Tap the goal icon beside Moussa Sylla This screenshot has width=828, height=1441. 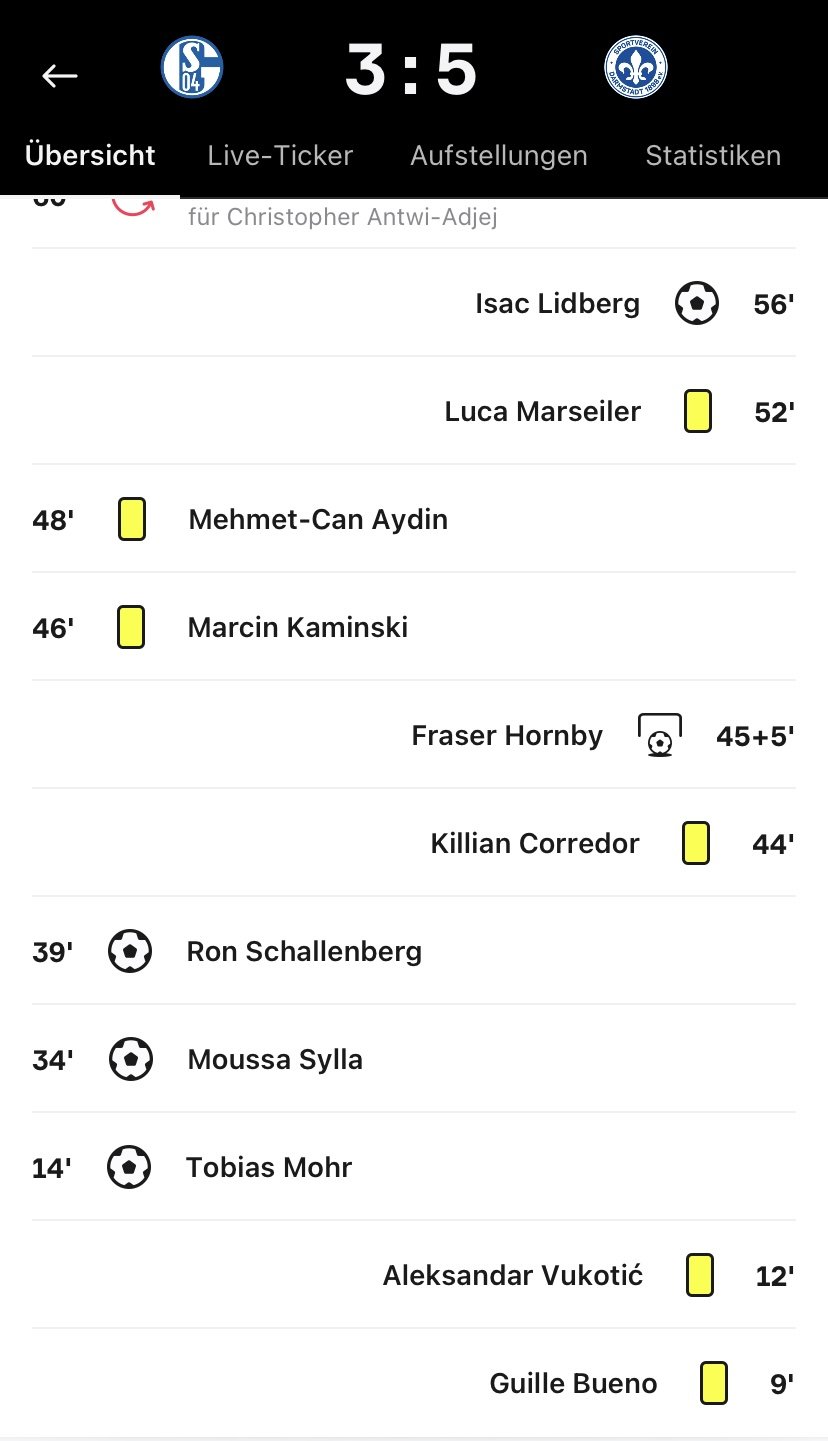(130, 1059)
